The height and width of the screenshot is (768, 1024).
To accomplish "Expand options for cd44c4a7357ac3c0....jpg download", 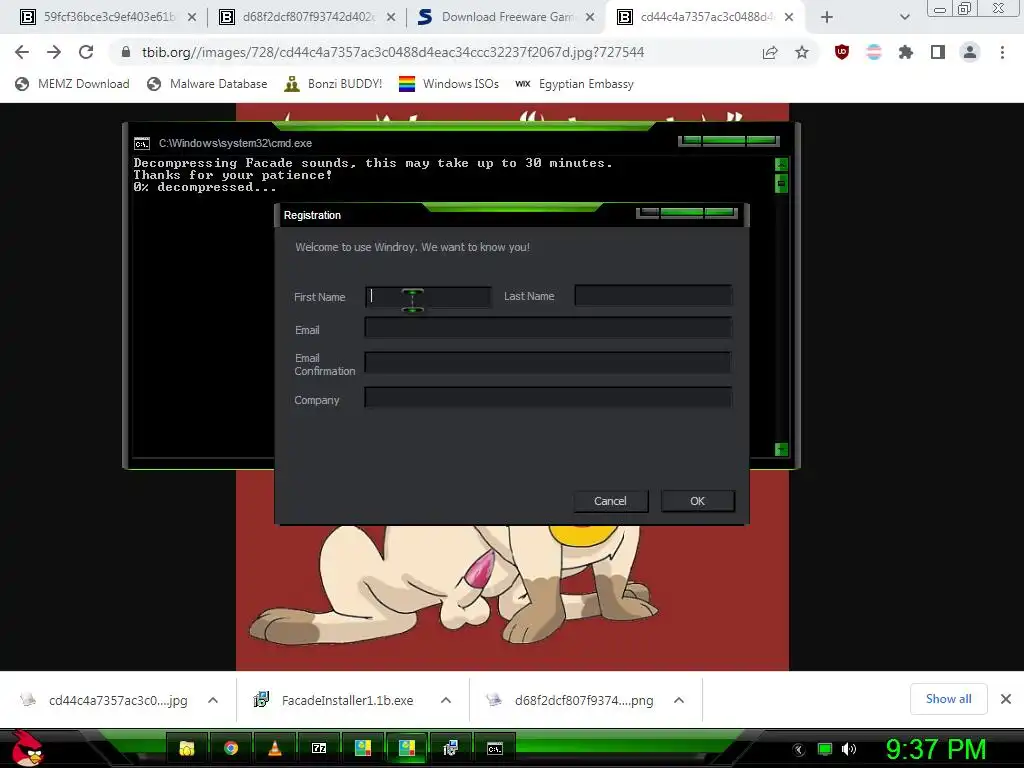I will [x=213, y=700].
